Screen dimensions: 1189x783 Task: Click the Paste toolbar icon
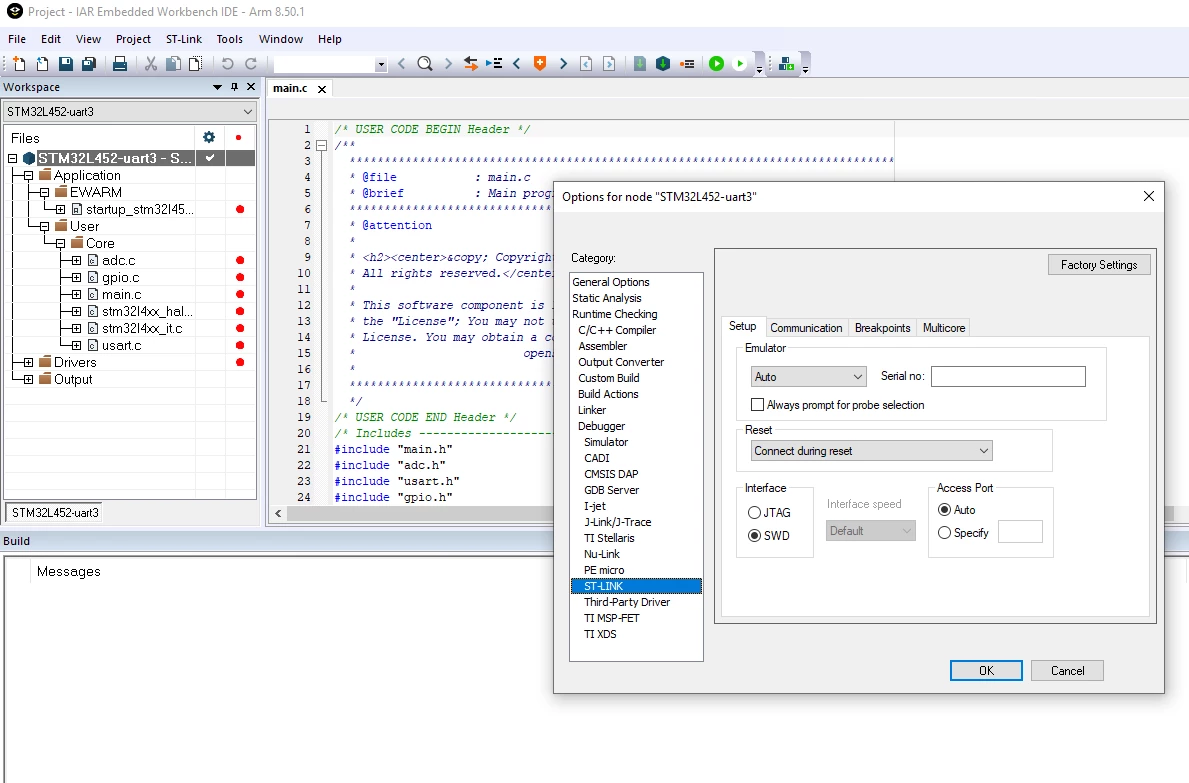(x=196, y=64)
